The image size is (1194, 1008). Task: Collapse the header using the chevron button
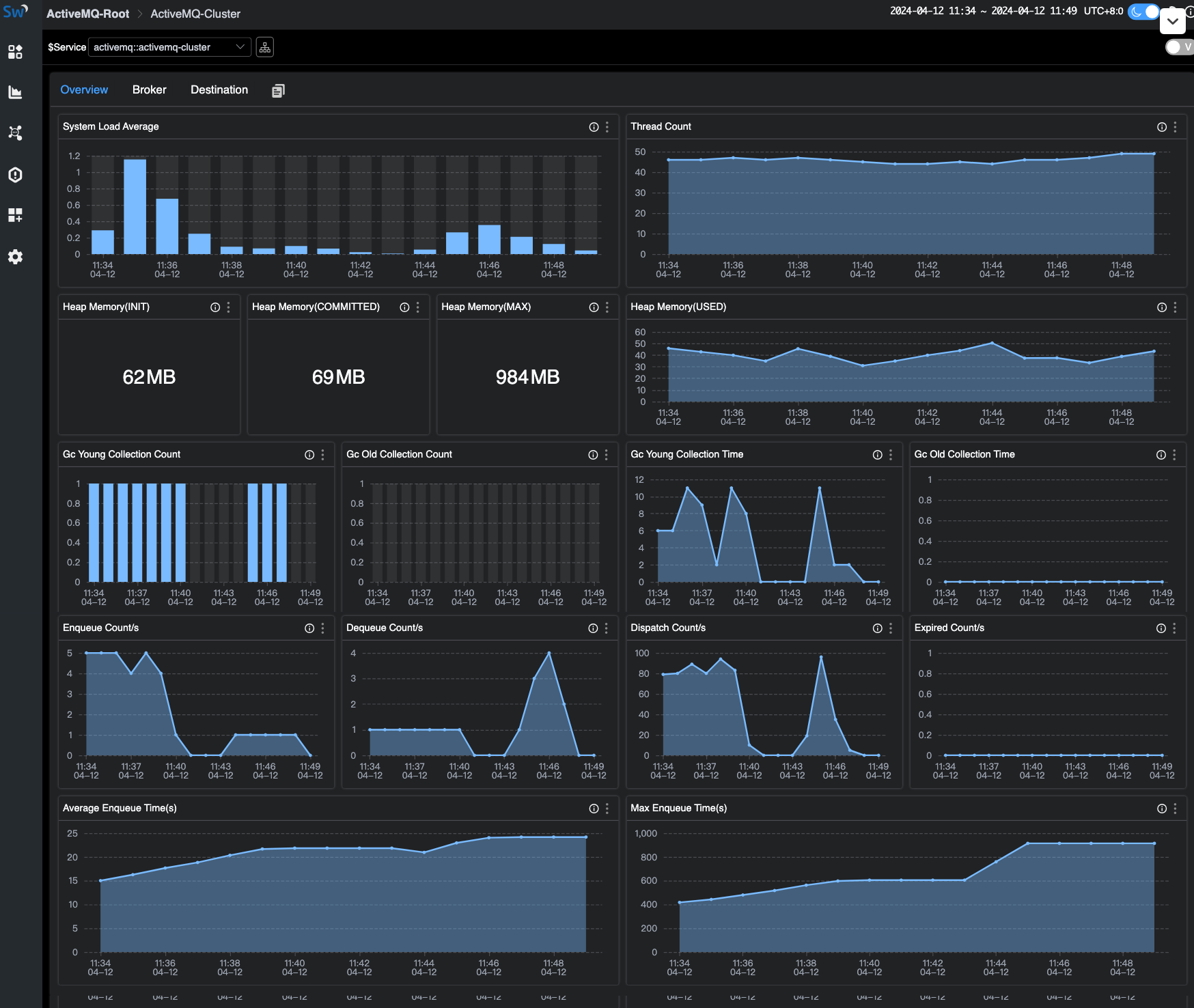(1173, 22)
